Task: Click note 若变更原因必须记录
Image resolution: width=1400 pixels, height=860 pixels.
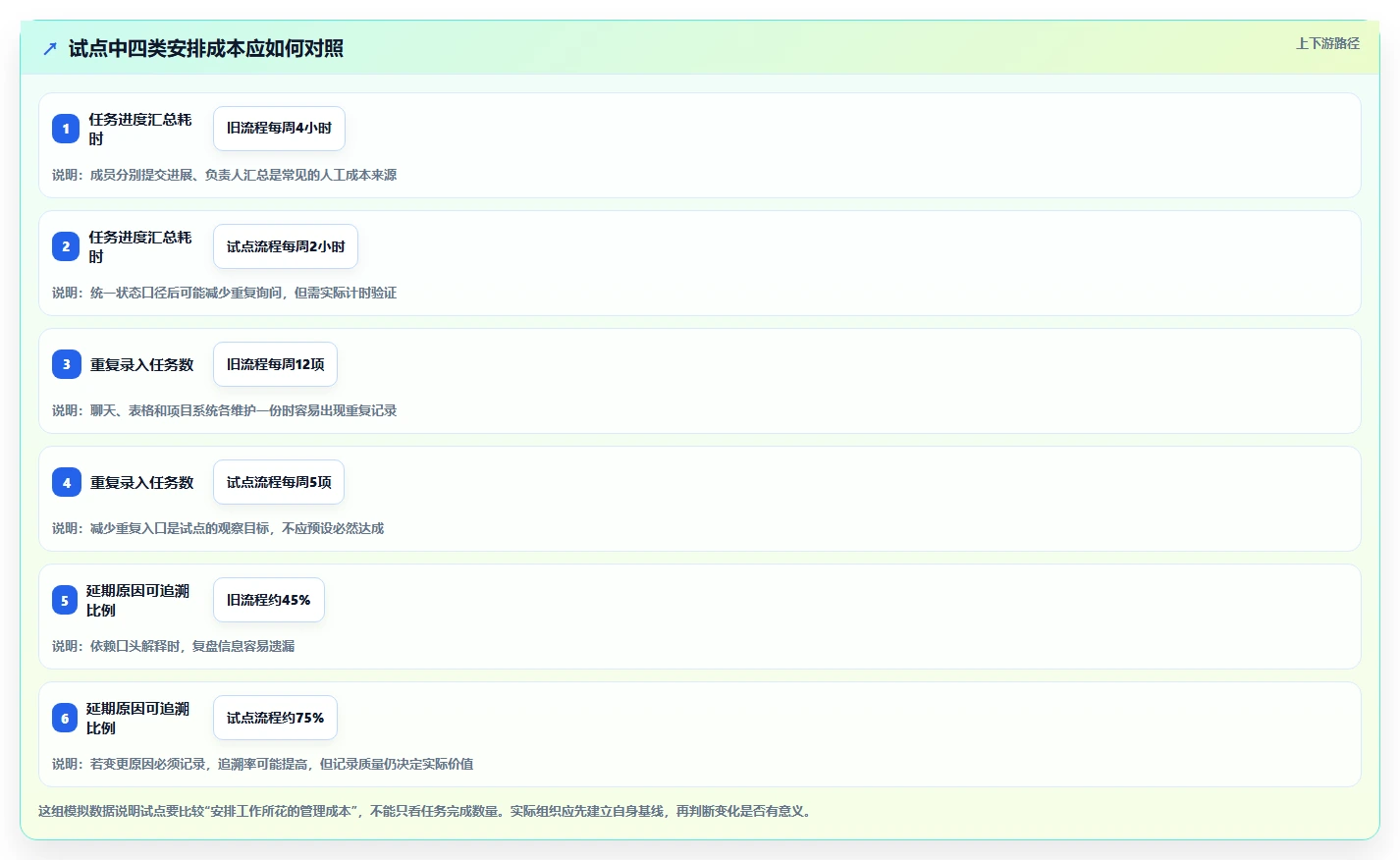Action: pos(262,764)
